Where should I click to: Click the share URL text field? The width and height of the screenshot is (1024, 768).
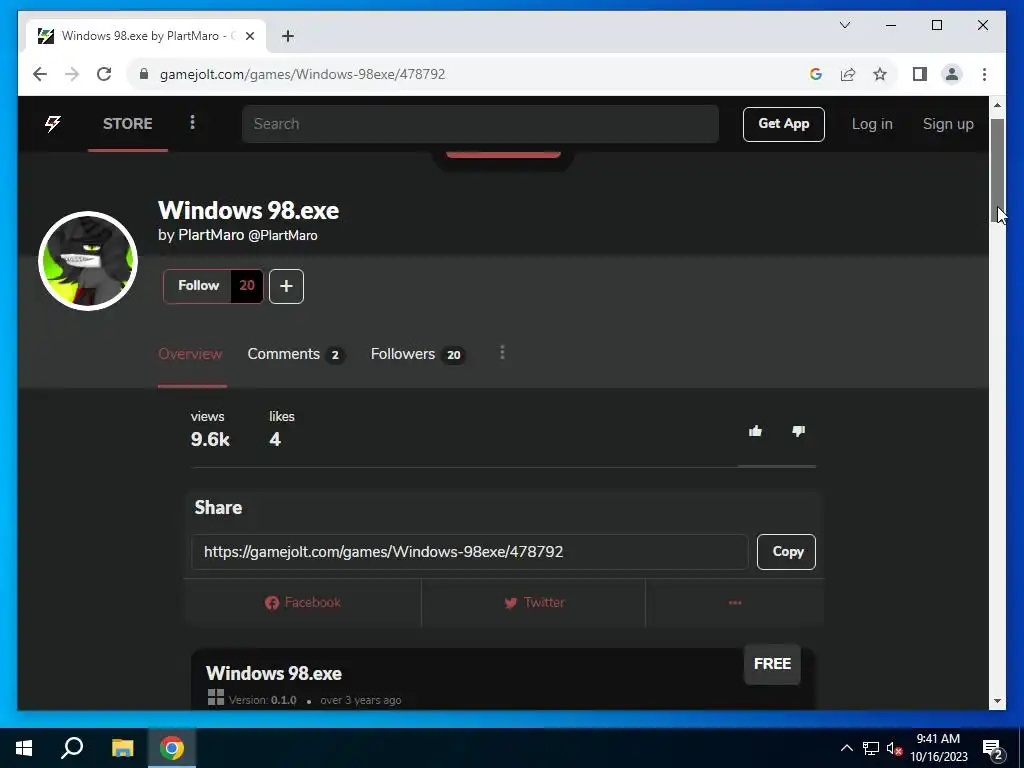tap(470, 552)
